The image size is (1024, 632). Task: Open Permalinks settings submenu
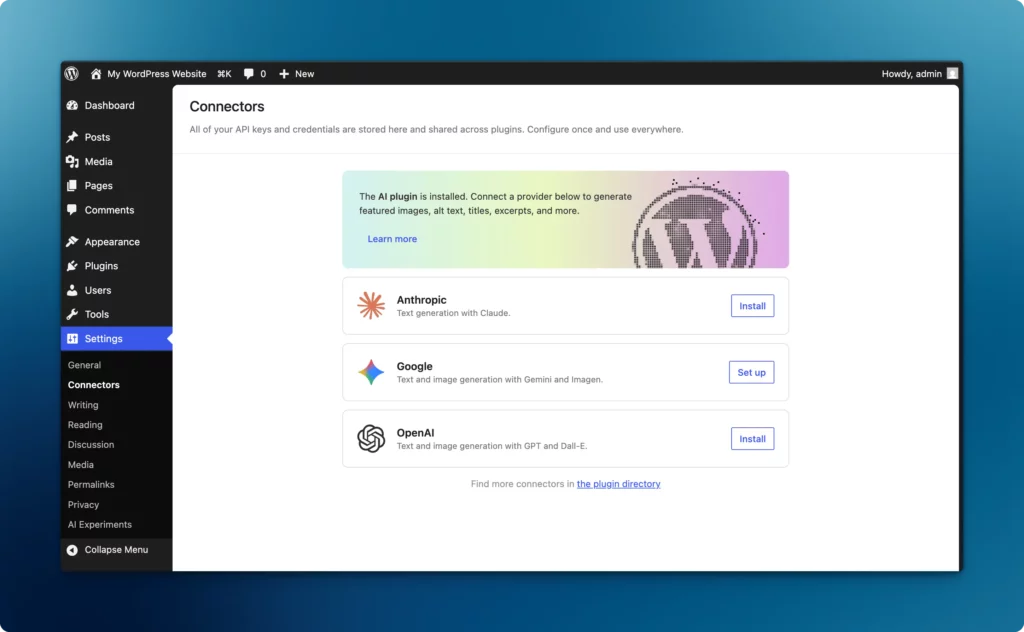(91, 484)
